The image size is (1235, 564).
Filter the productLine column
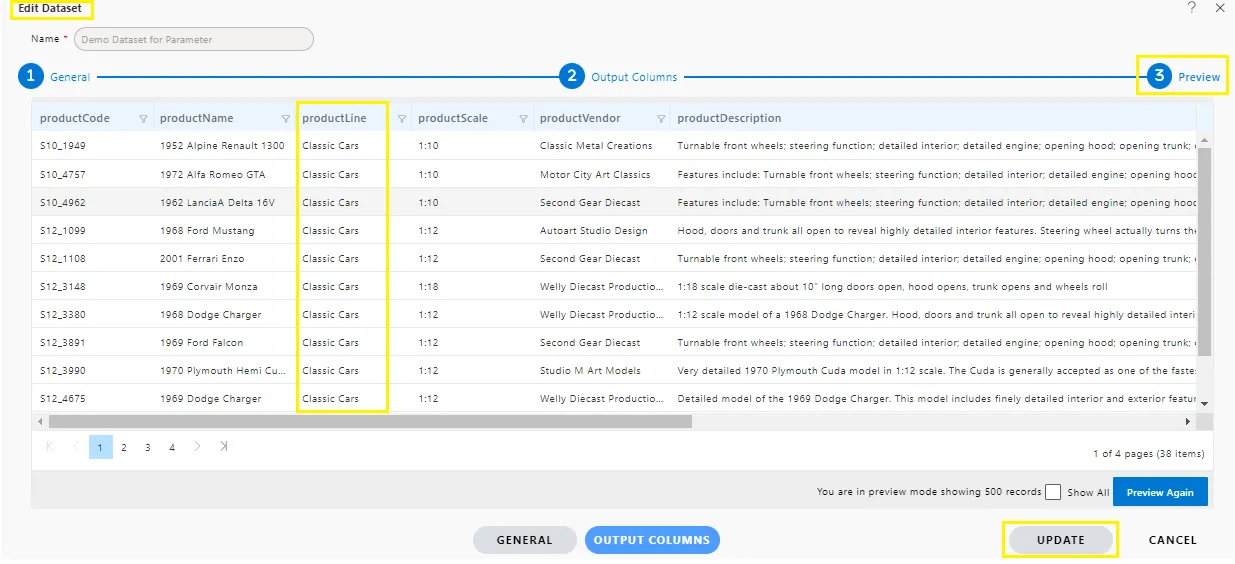[402, 119]
